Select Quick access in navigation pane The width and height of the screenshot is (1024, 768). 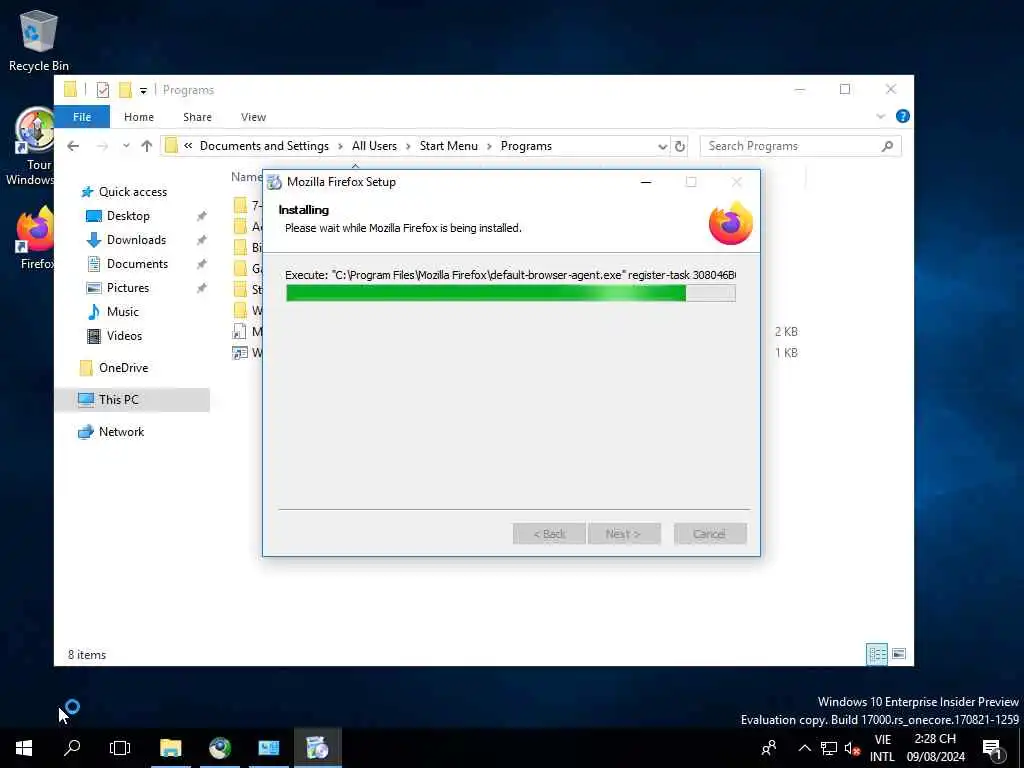tap(133, 192)
